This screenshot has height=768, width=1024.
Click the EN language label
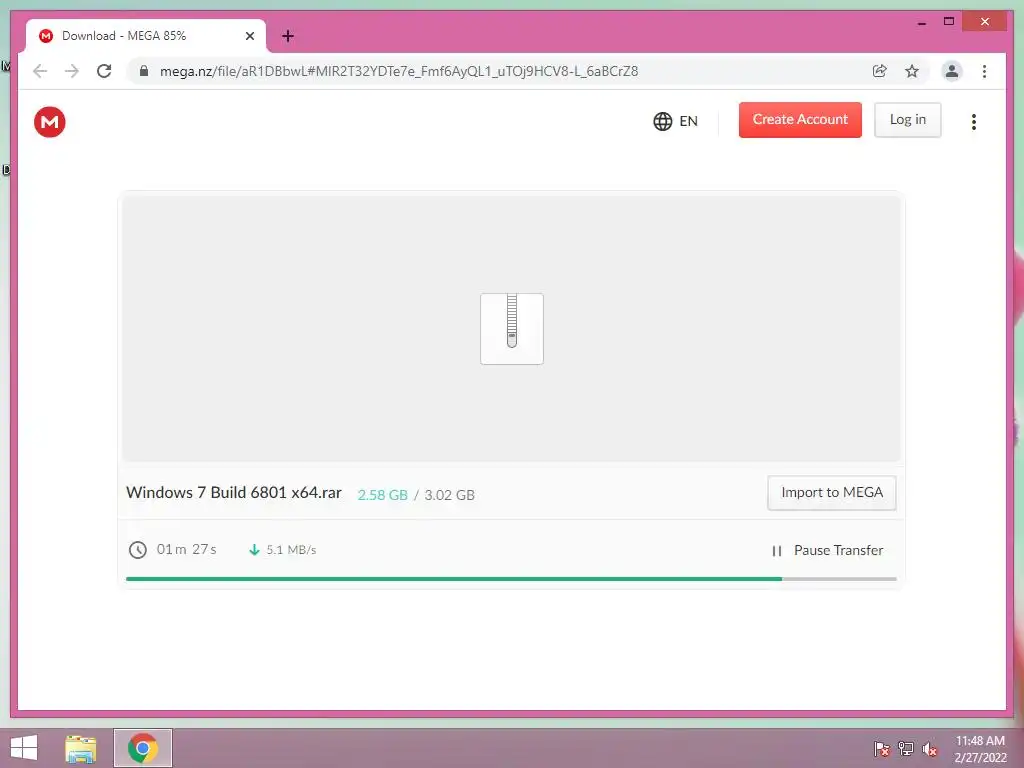click(x=688, y=121)
